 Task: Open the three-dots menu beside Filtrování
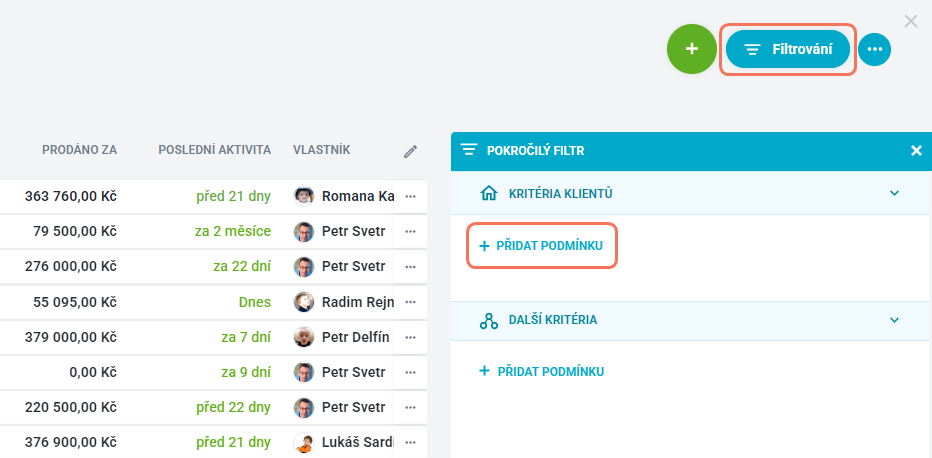coord(874,49)
